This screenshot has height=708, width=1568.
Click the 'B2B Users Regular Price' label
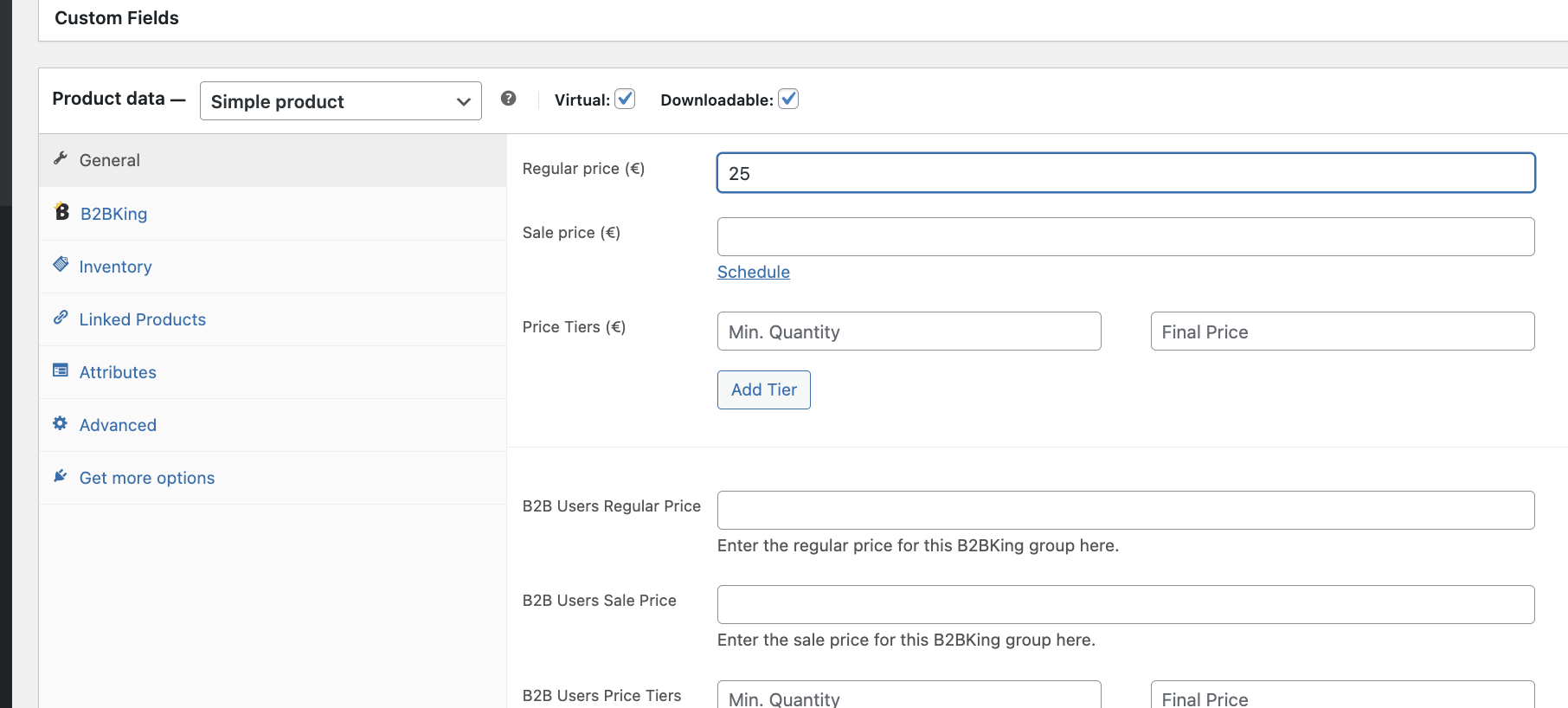(x=612, y=506)
